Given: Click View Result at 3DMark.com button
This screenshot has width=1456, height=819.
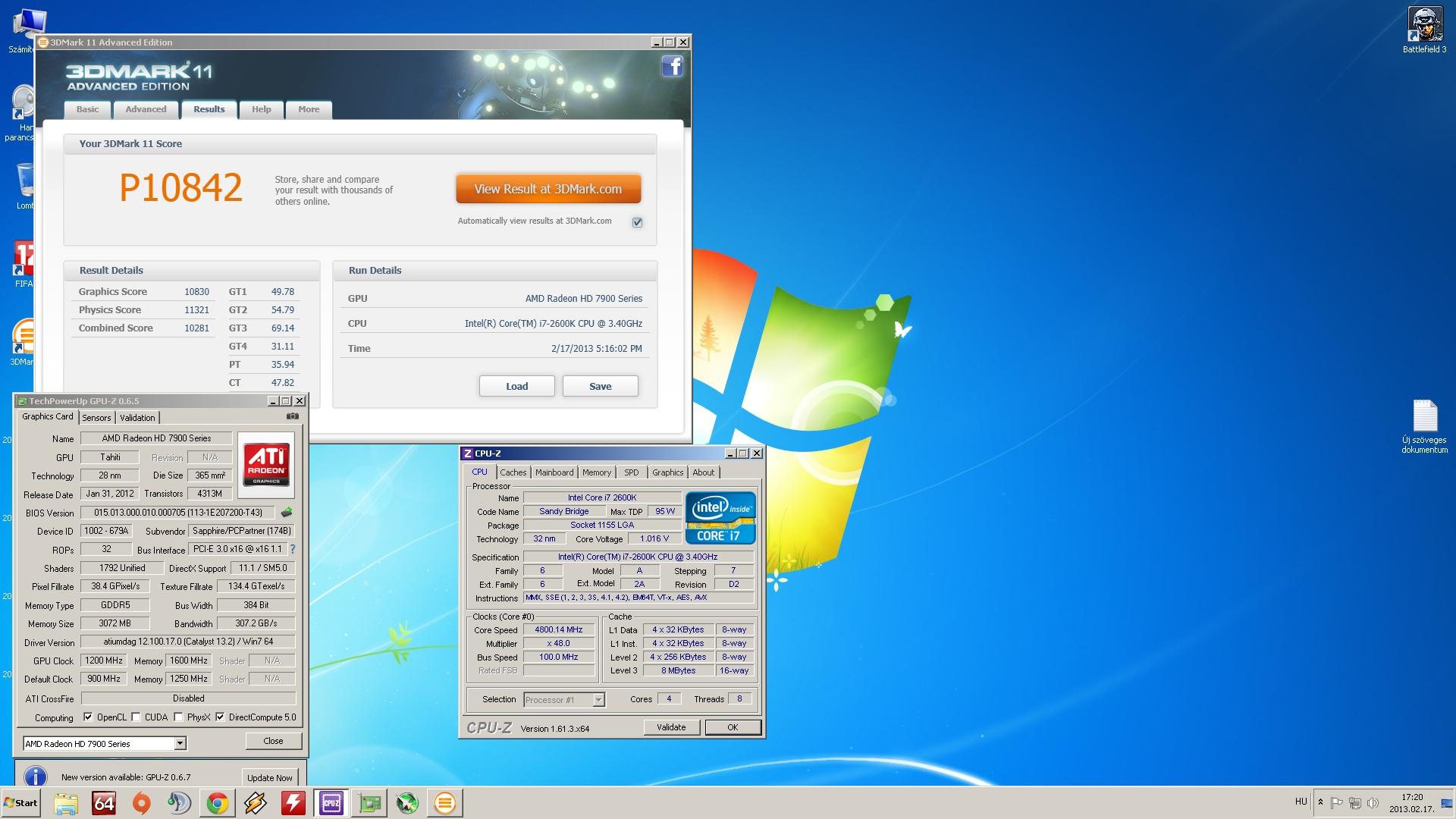Looking at the screenshot, I should click(548, 189).
